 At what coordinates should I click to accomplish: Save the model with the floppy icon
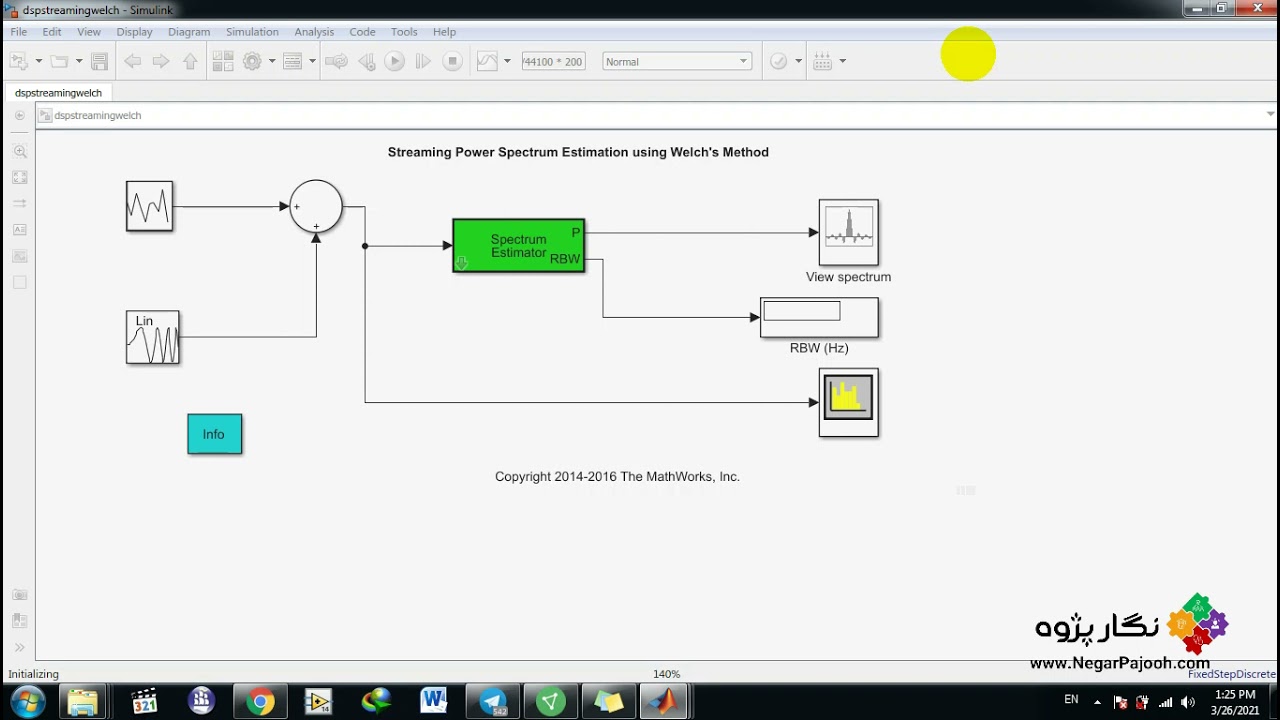pos(99,61)
